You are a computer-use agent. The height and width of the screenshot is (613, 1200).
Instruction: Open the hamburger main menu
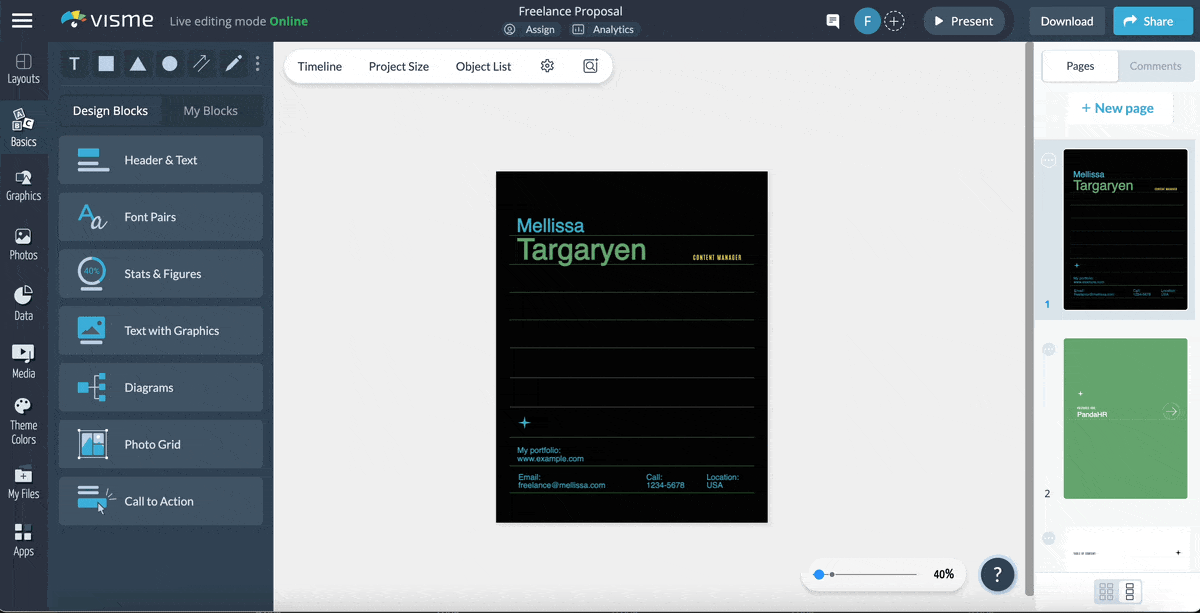(22, 21)
